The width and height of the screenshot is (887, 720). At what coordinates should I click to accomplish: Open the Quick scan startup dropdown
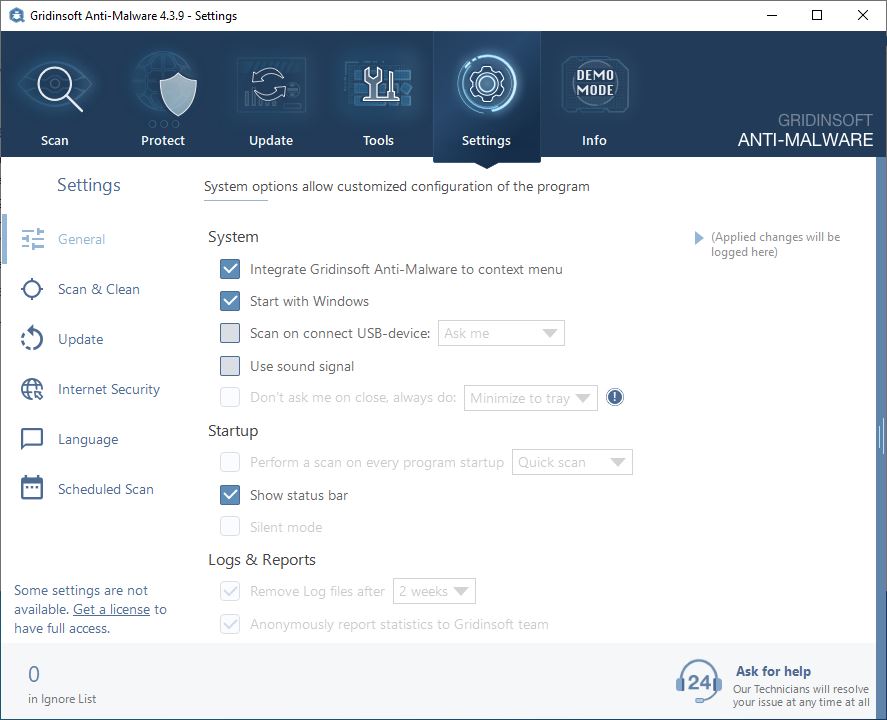572,462
